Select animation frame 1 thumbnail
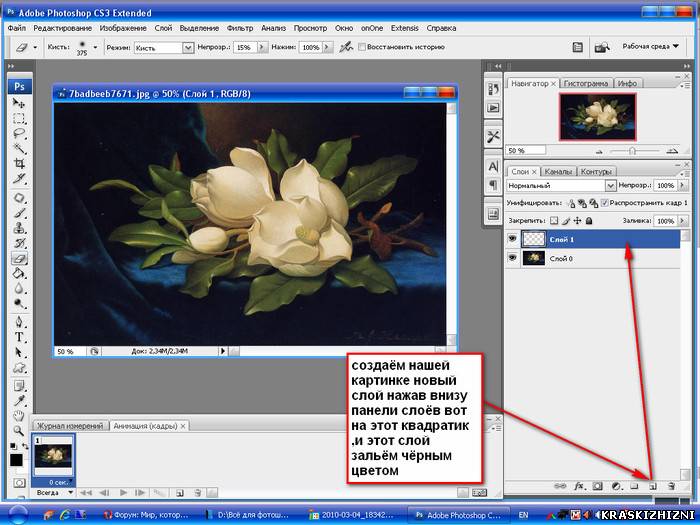The width and height of the screenshot is (700, 525). [x=54, y=456]
